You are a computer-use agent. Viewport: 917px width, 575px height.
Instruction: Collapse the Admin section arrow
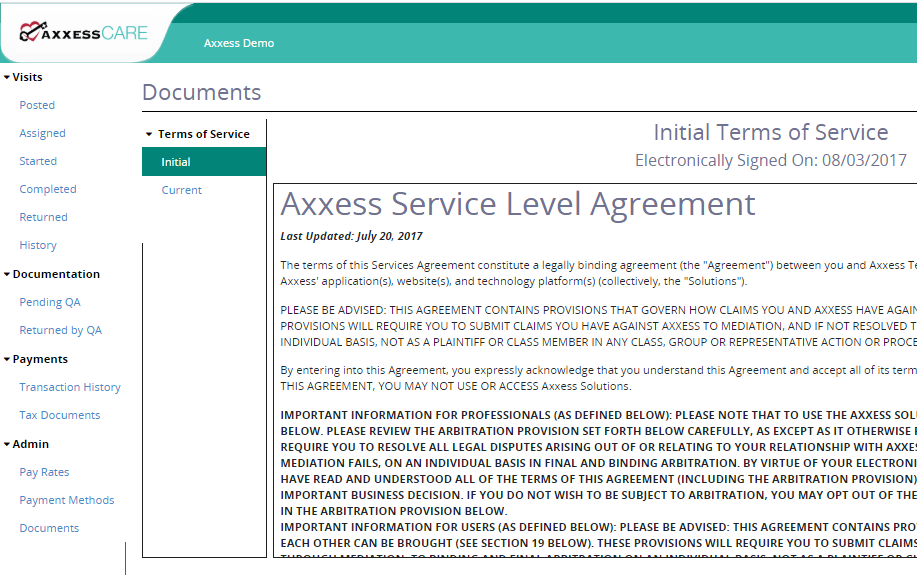click(x=6, y=445)
